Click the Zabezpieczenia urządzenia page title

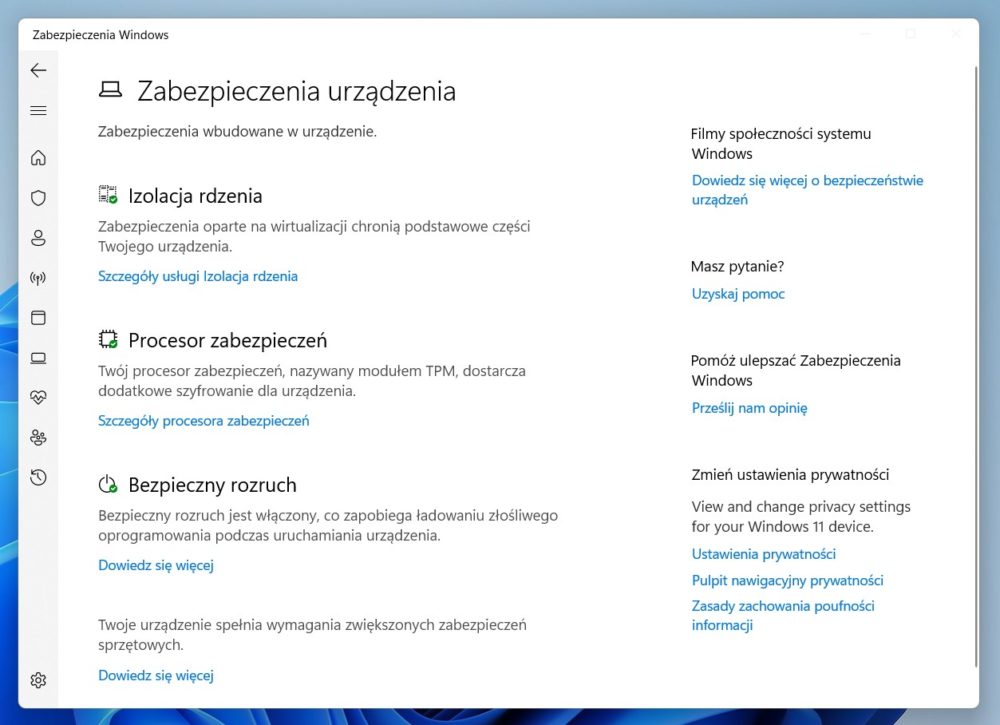point(297,91)
